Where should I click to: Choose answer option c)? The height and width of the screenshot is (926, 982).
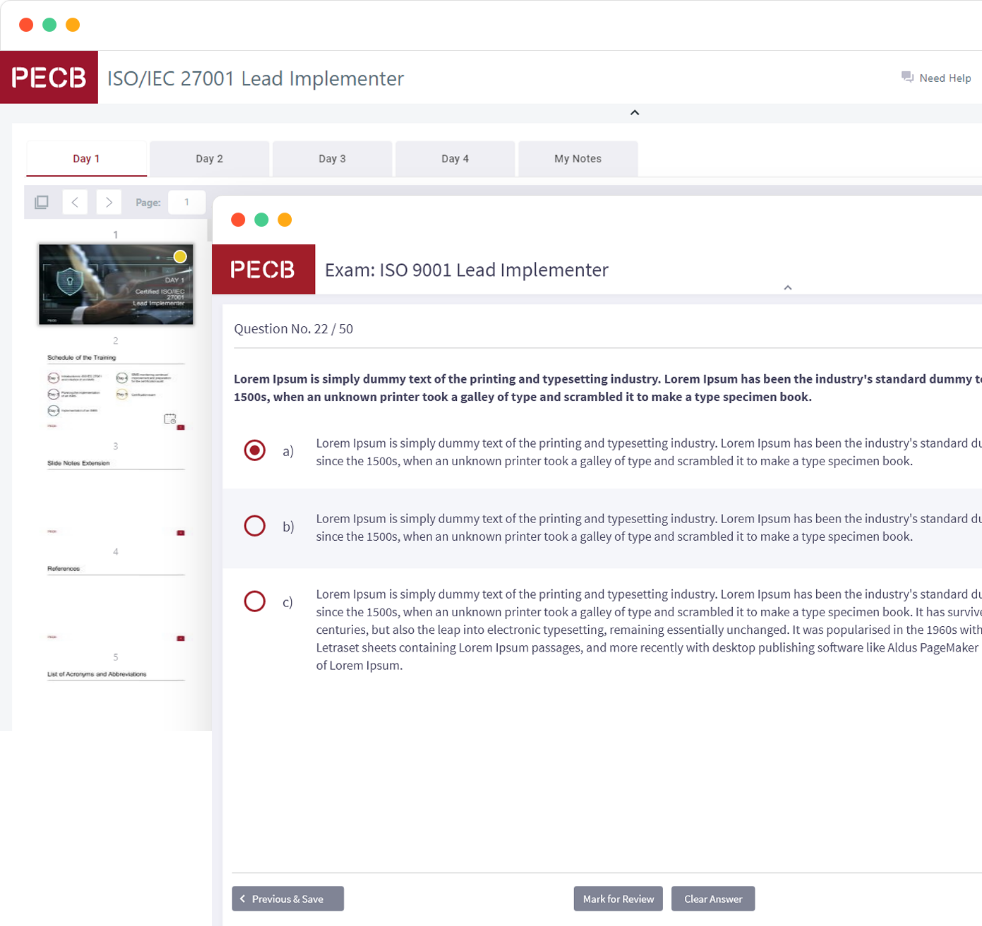pos(255,601)
